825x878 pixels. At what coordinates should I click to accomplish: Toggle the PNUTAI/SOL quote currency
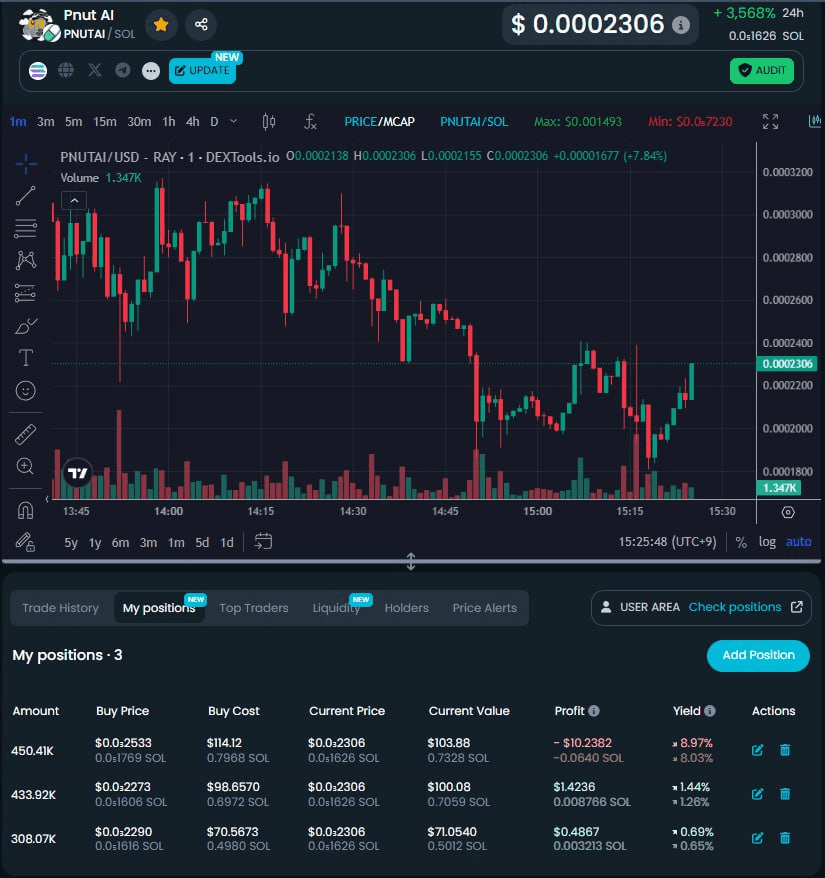click(x=474, y=122)
